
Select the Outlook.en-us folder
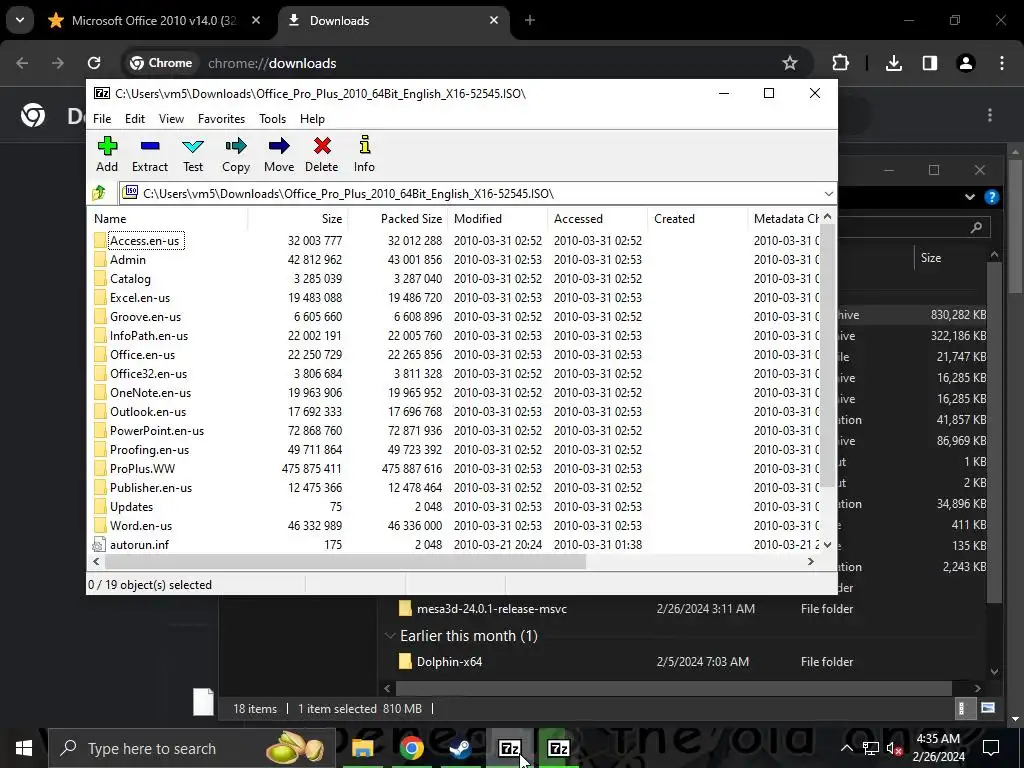(x=148, y=411)
